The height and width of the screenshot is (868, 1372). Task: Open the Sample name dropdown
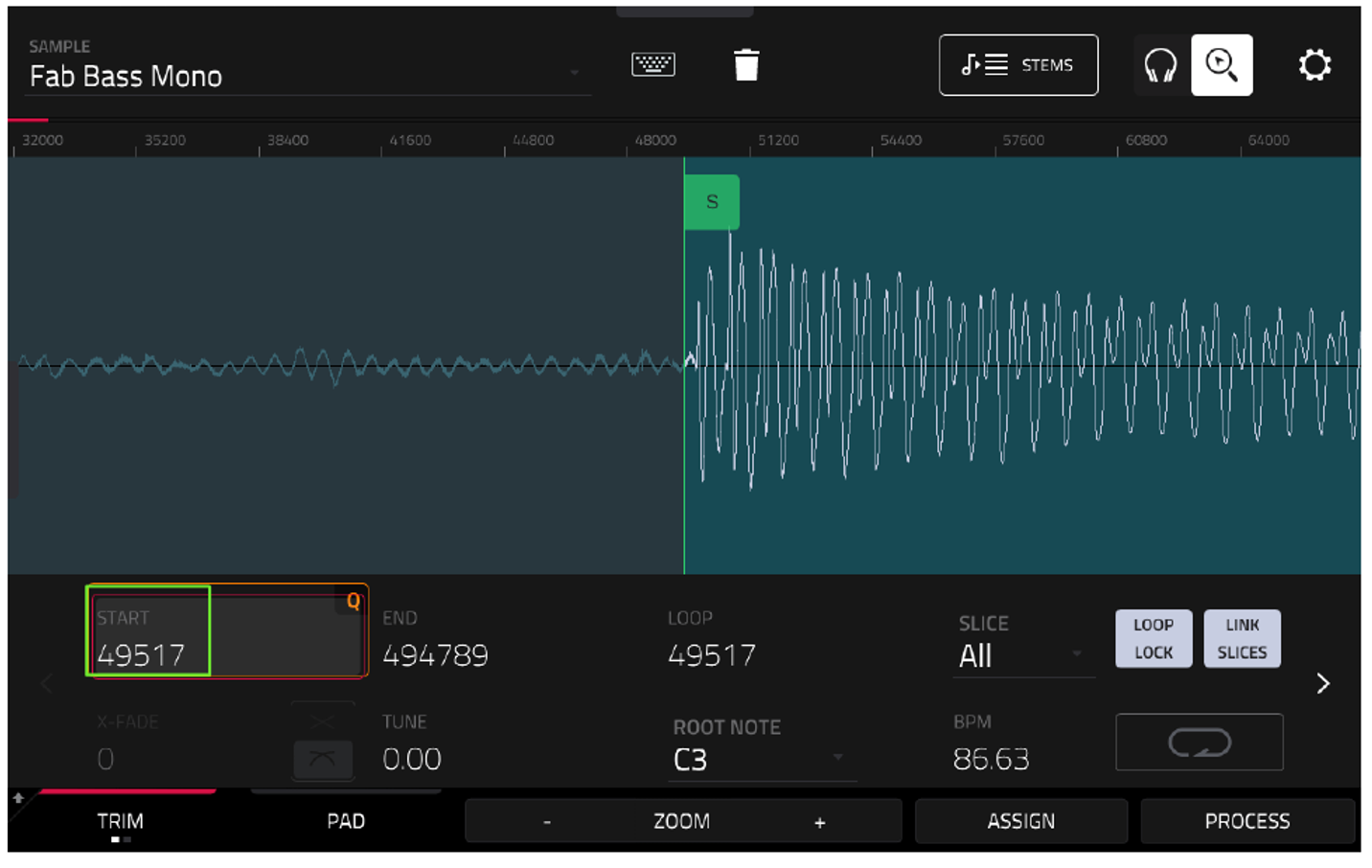[309, 76]
